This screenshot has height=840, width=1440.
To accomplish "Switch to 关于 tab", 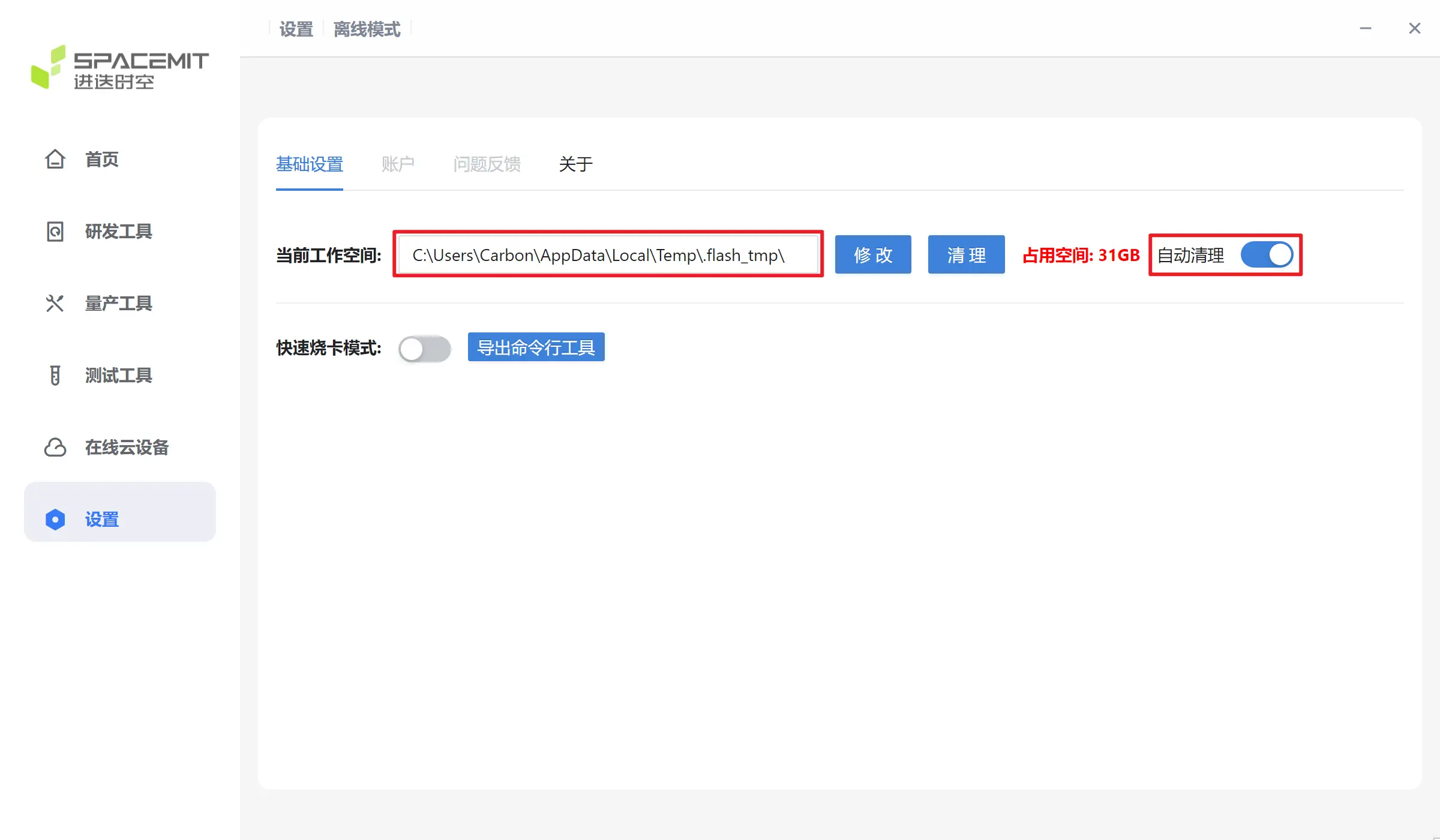I will (576, 164).
